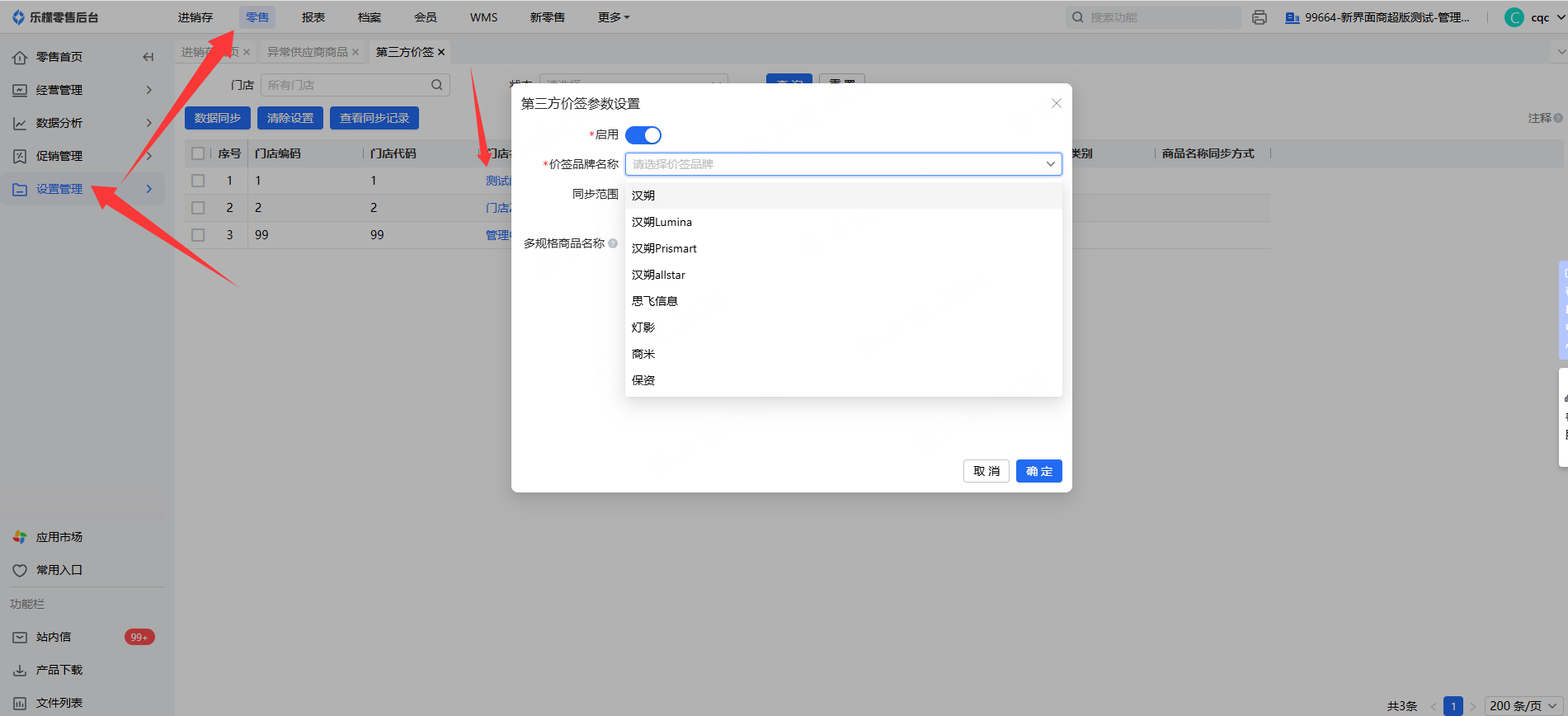Click the 搜索功能 search field
The image size is (1568, 716).
tap(1153, 17)
